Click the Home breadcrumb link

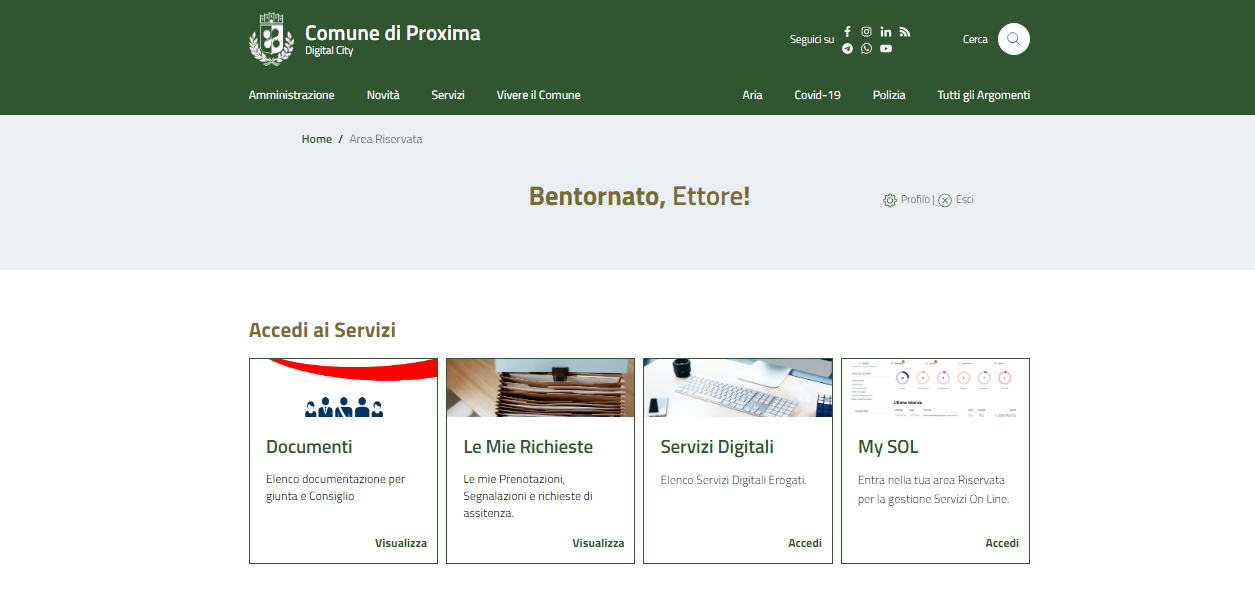tap(316, 139)
